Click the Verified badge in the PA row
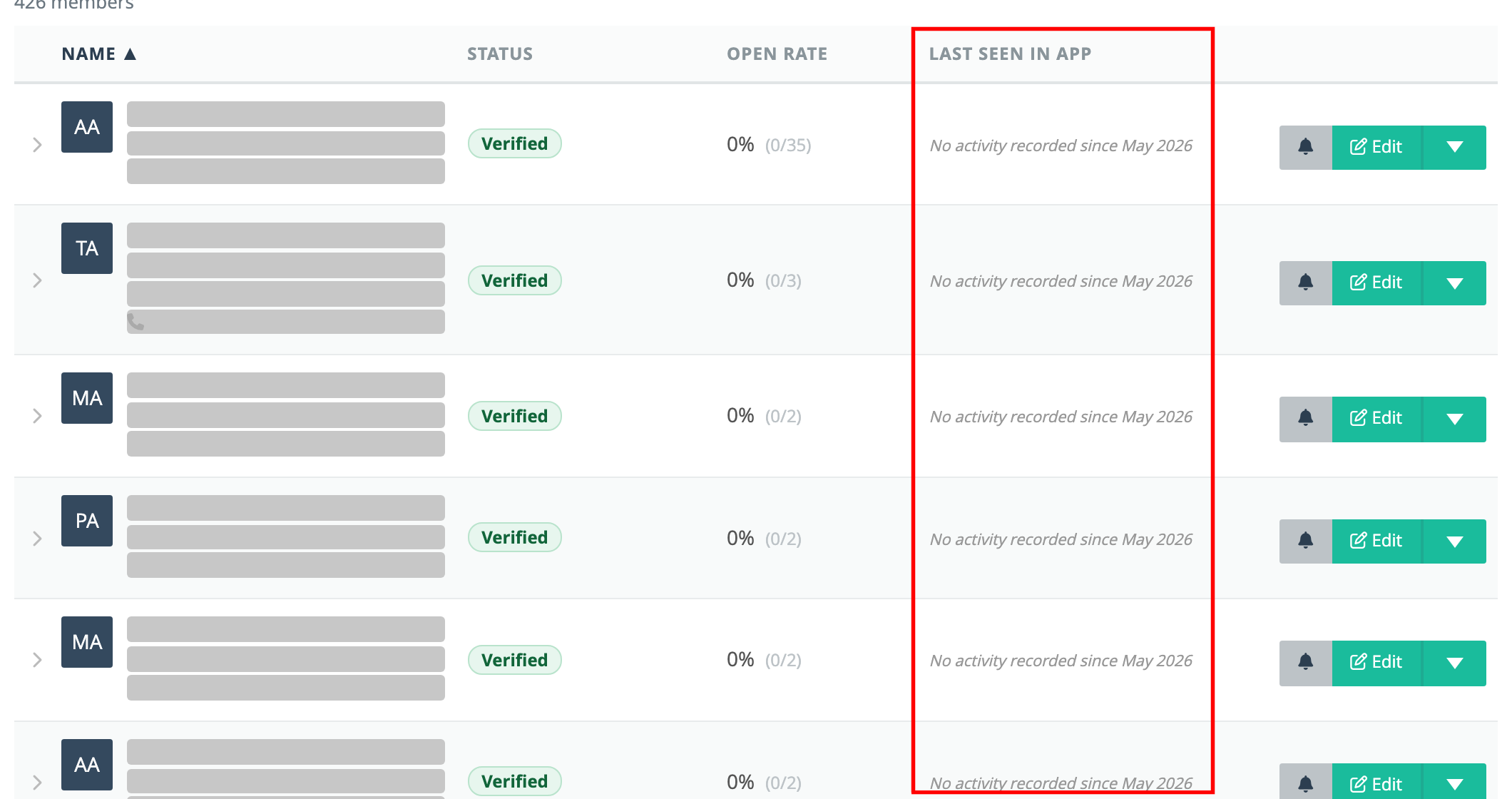 coord(514,537)
